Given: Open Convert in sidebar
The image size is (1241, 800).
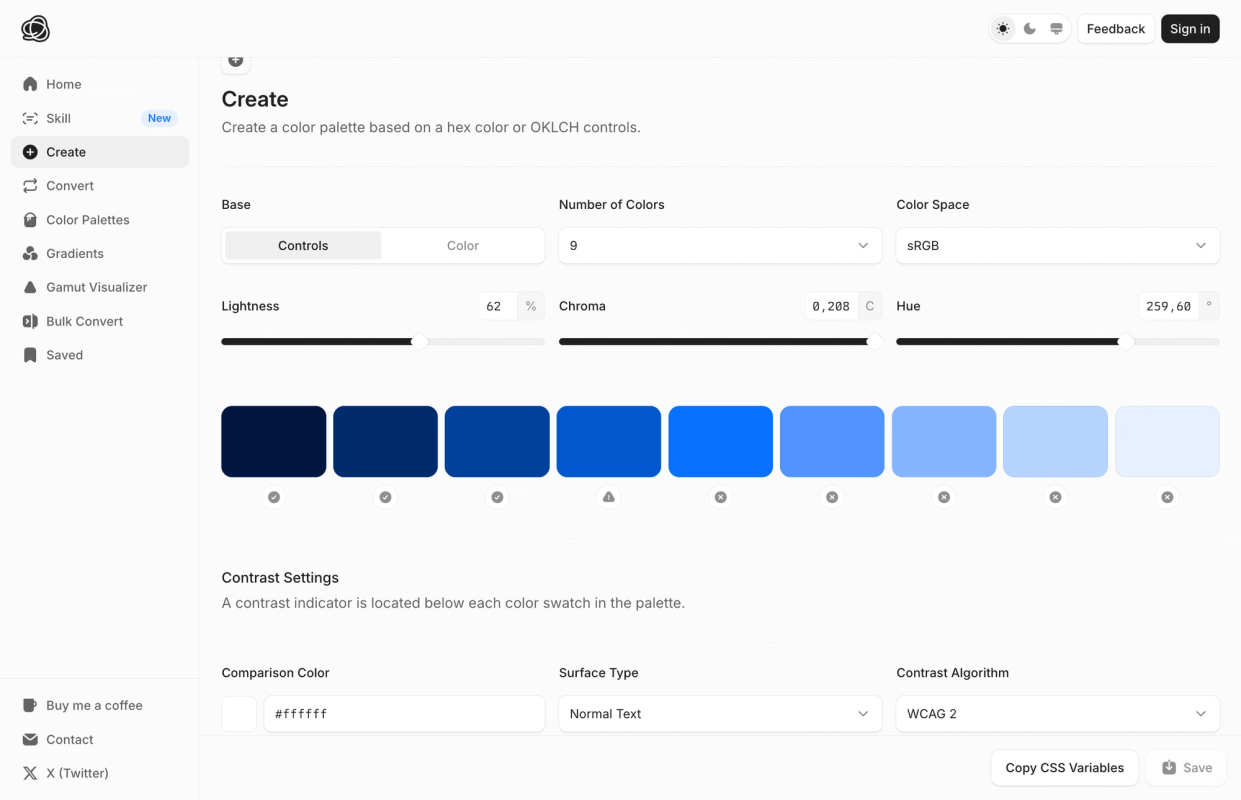Looking at the screenshot, I should (x=100, y=186).
